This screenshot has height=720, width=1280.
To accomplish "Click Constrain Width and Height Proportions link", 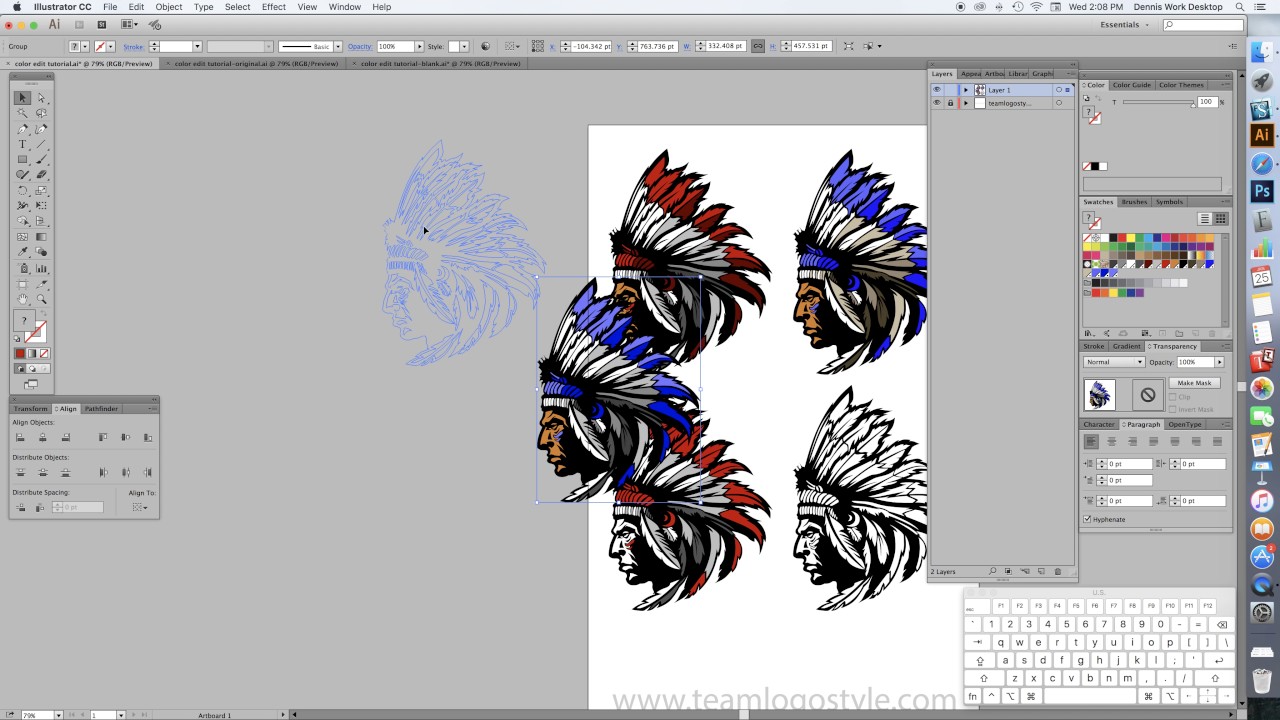I will (757, 46).
